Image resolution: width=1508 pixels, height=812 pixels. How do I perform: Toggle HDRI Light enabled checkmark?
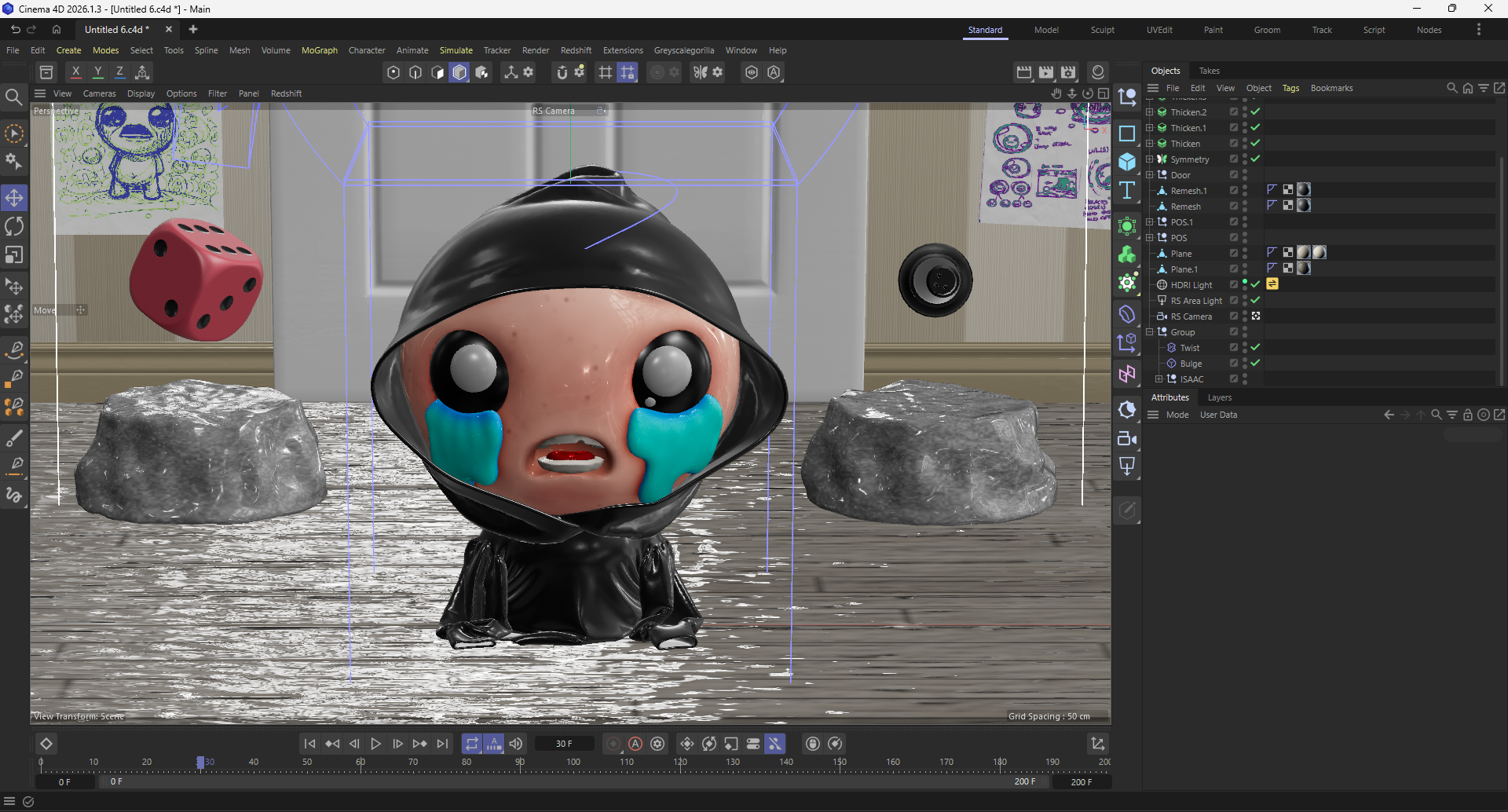1255,284
